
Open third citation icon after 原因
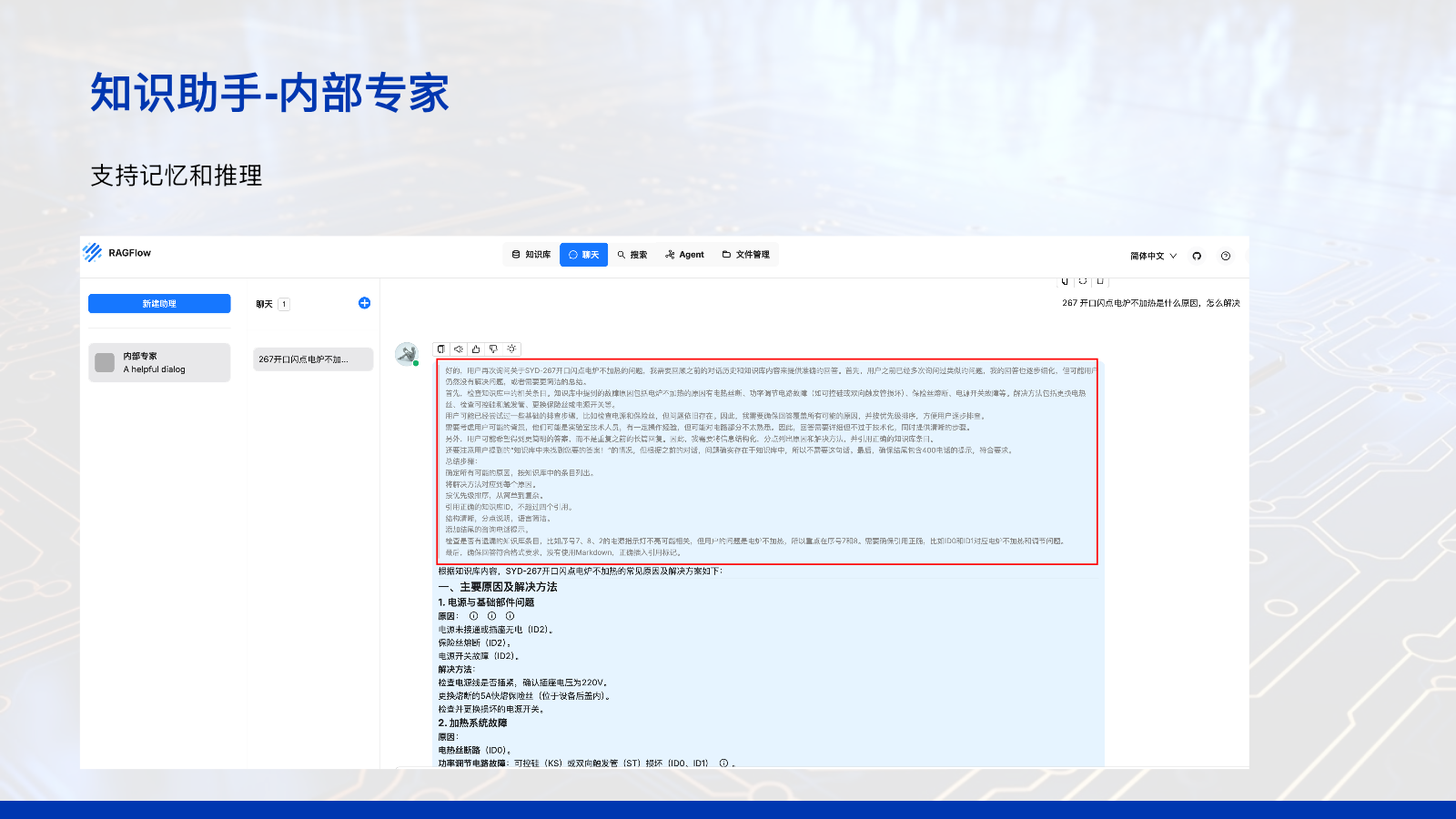tap(510, 616)
